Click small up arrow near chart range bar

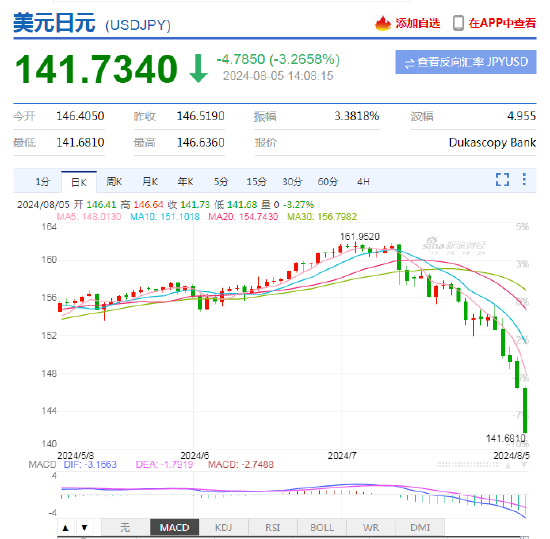[x=508, y=466]
